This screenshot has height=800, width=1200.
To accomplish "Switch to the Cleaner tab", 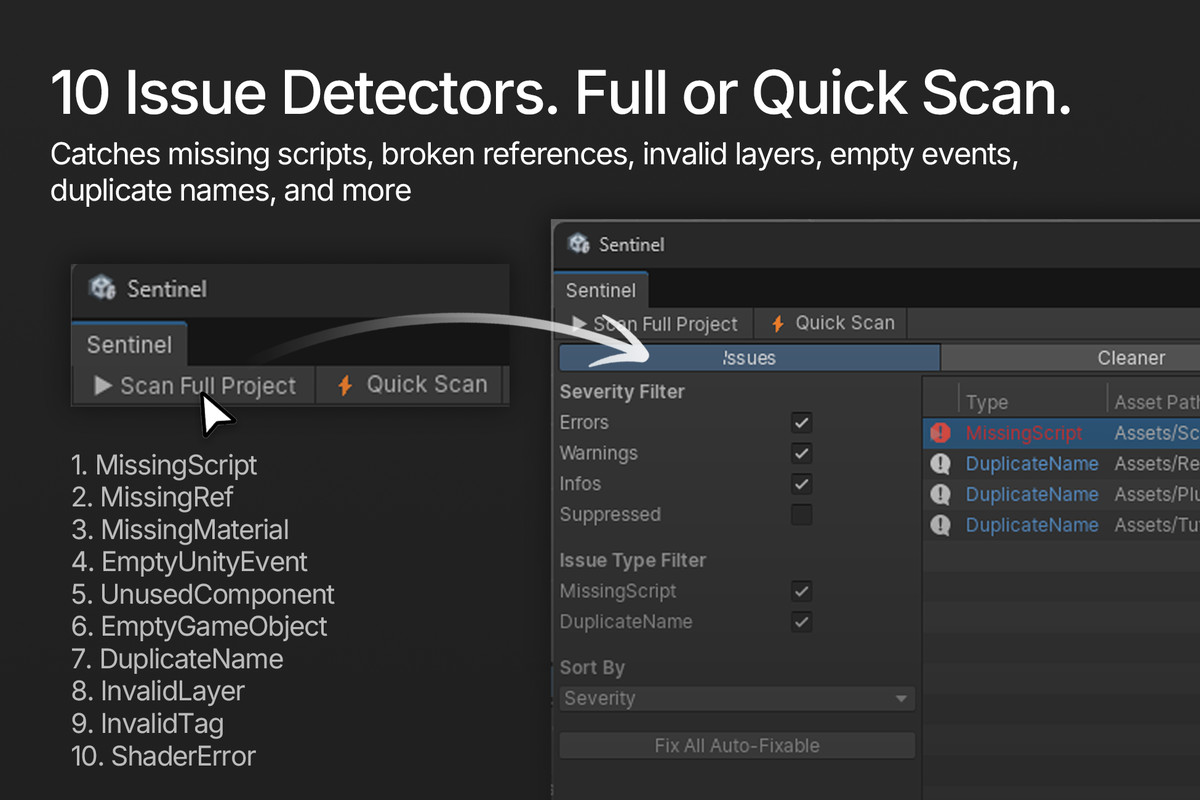I will point(1070,358).
